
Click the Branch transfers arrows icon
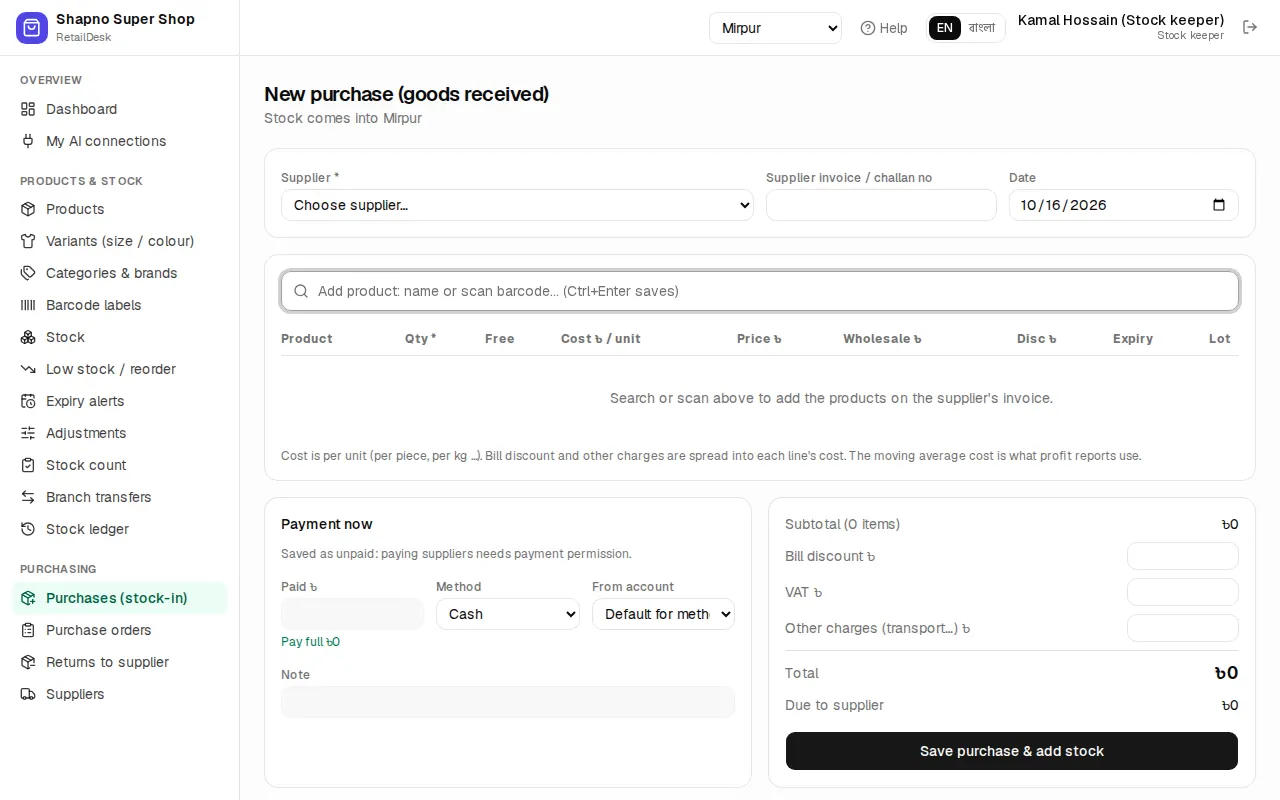[x=28, y=497]
